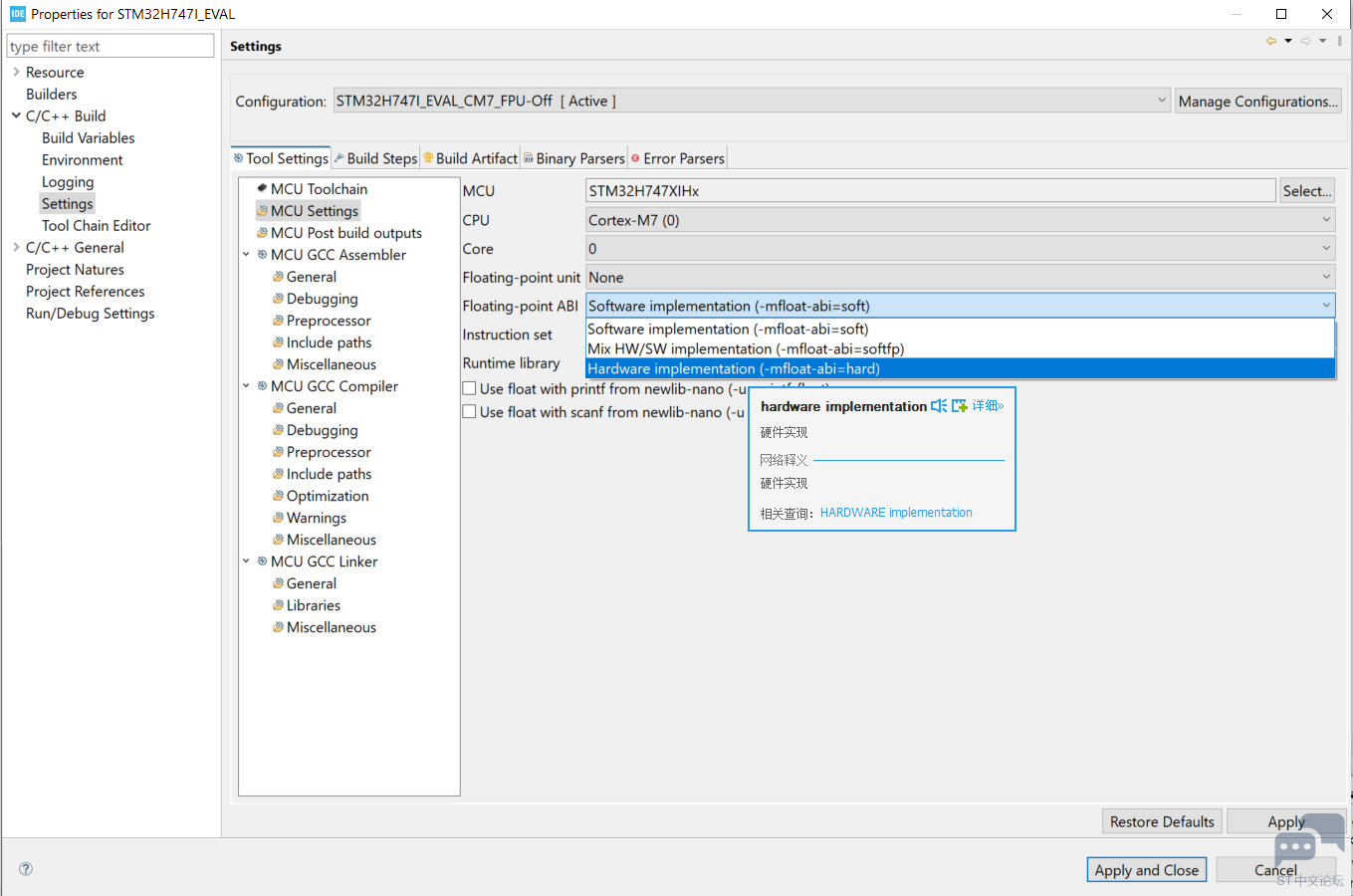The height and width of the screenshot is (896, 1353).
Task: Collapse the MCU GCC Compiler node
Action: pyautogui.click(x=246, y=386)
